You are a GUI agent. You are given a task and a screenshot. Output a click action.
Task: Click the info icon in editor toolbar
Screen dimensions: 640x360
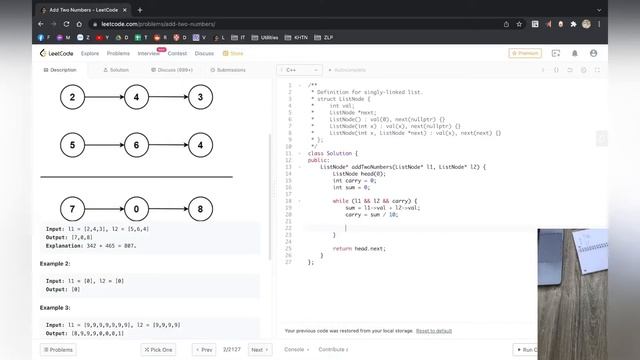[x=543, y=70]
